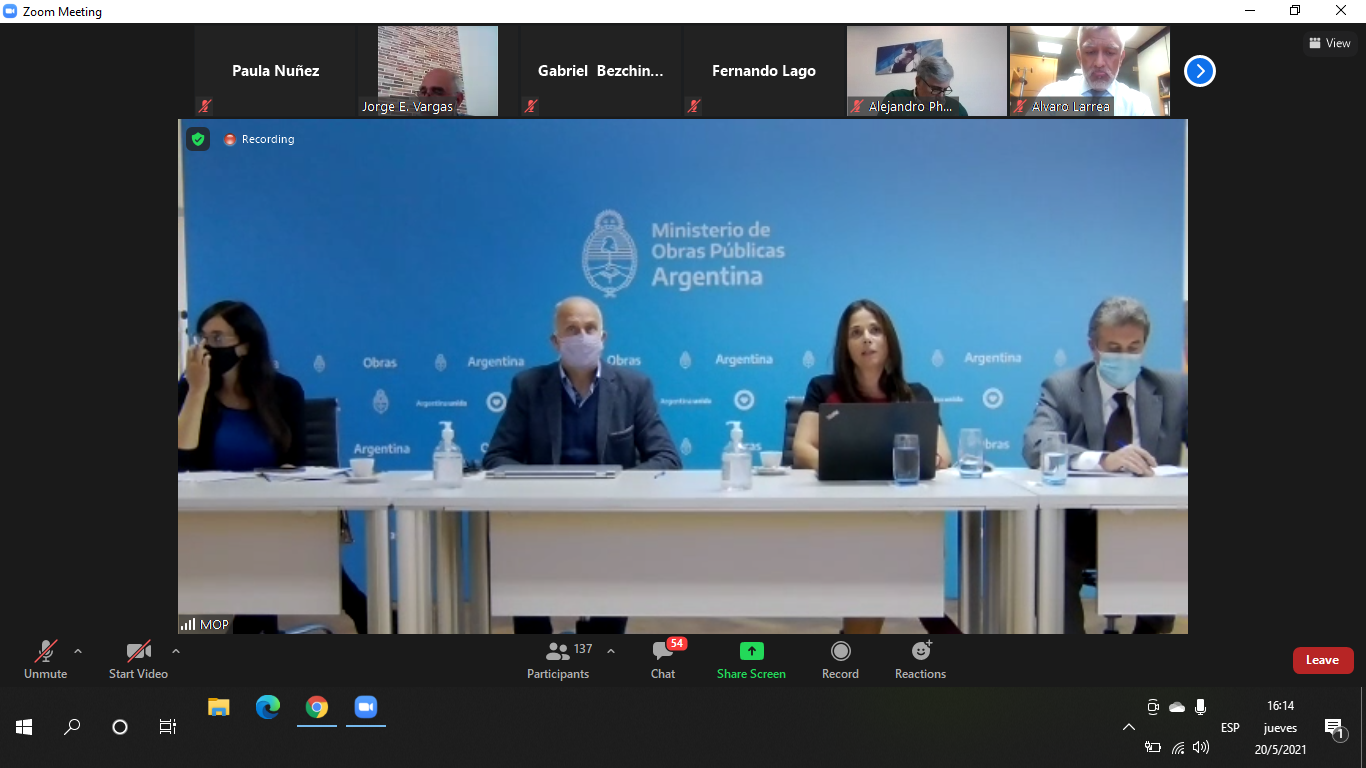Screen dimensions: 1366x768
Task: Open File Explorer from taskbar
Action: (x=219, y=707)
